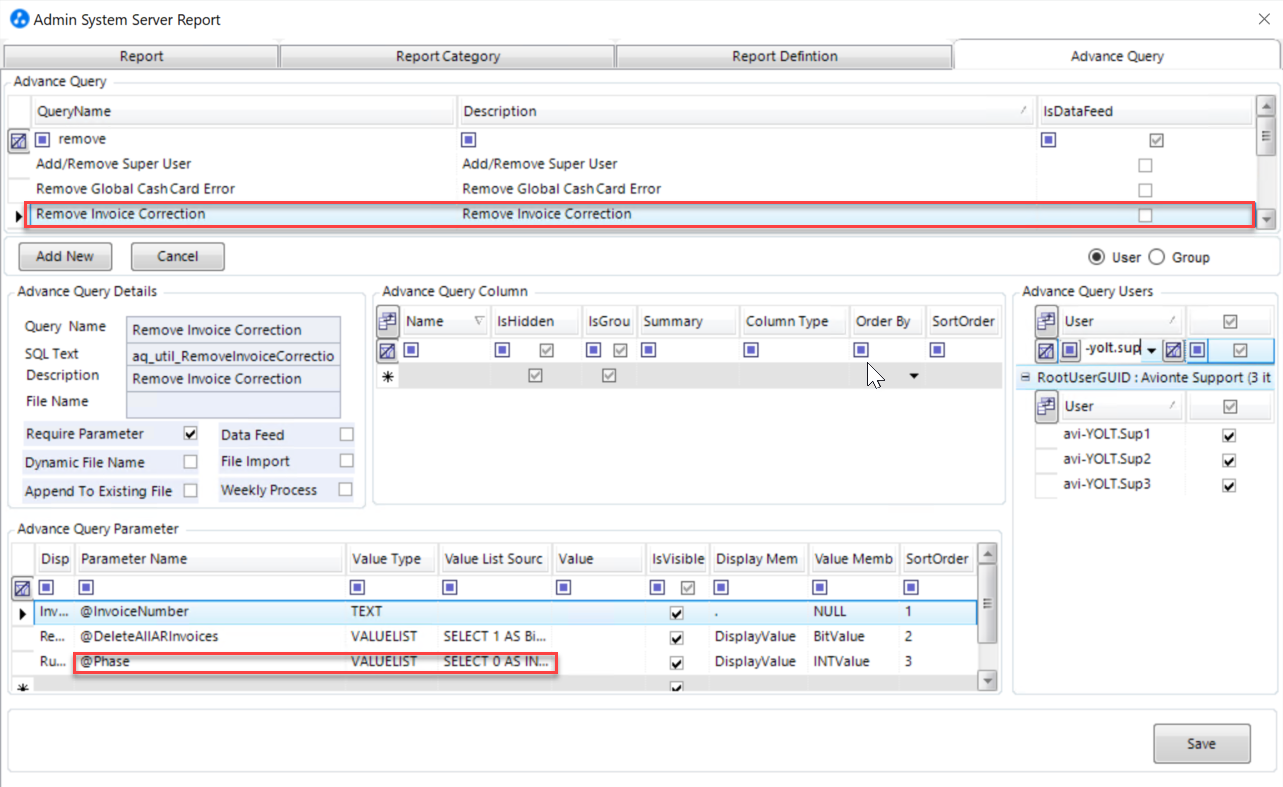Uncheck avi-YOLT.Sup2 user checkbox
The width and height of the screenshot is (1283, 787).
click(x=1229, y=461)
